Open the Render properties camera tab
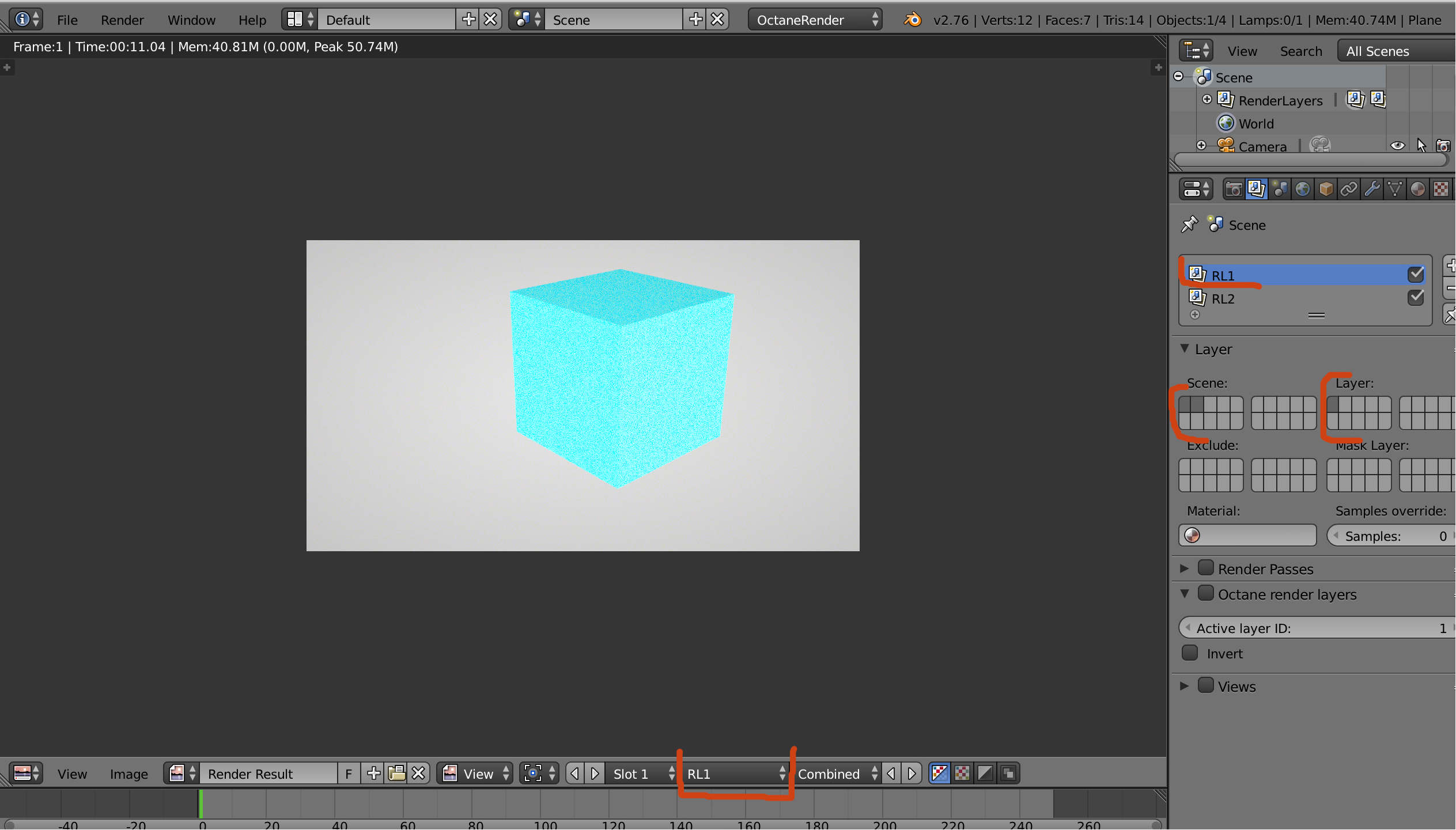Screen dimensions: 1456x830 pos(1234,190)
